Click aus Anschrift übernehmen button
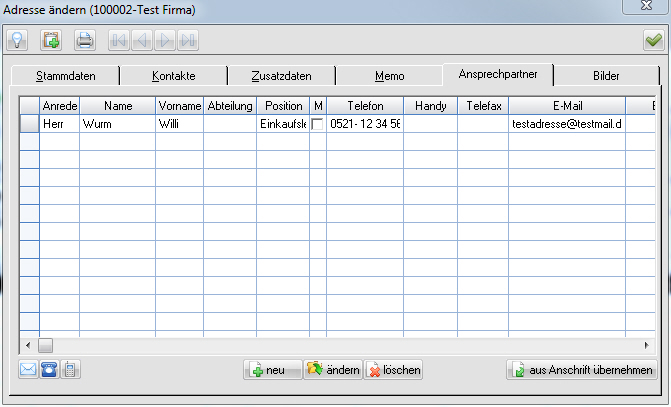The width and height of the screenshot is (671, 407). click(x=582, y=370)
